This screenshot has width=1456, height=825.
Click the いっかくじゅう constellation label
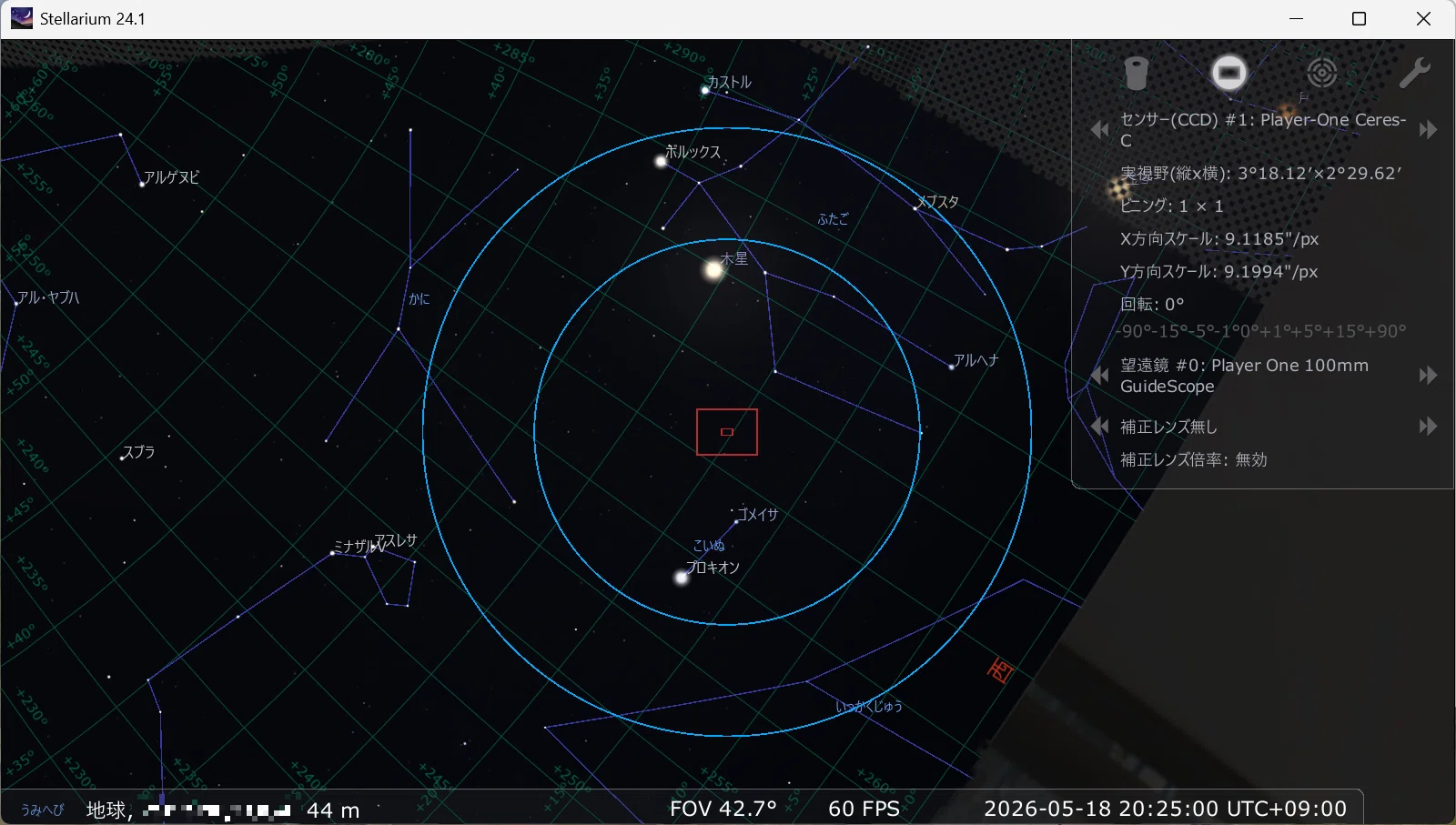tap(869, 706)
